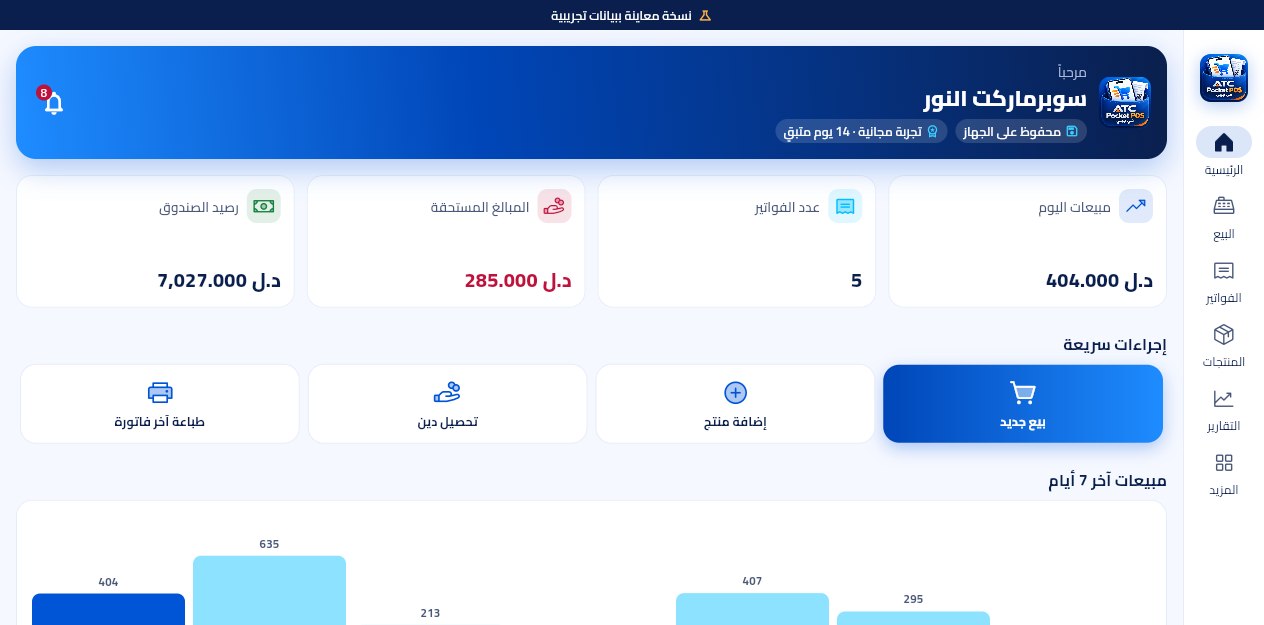1264x625 pixels.
Task: Click the chart bar labeled 407
Action: coord(752,609)
